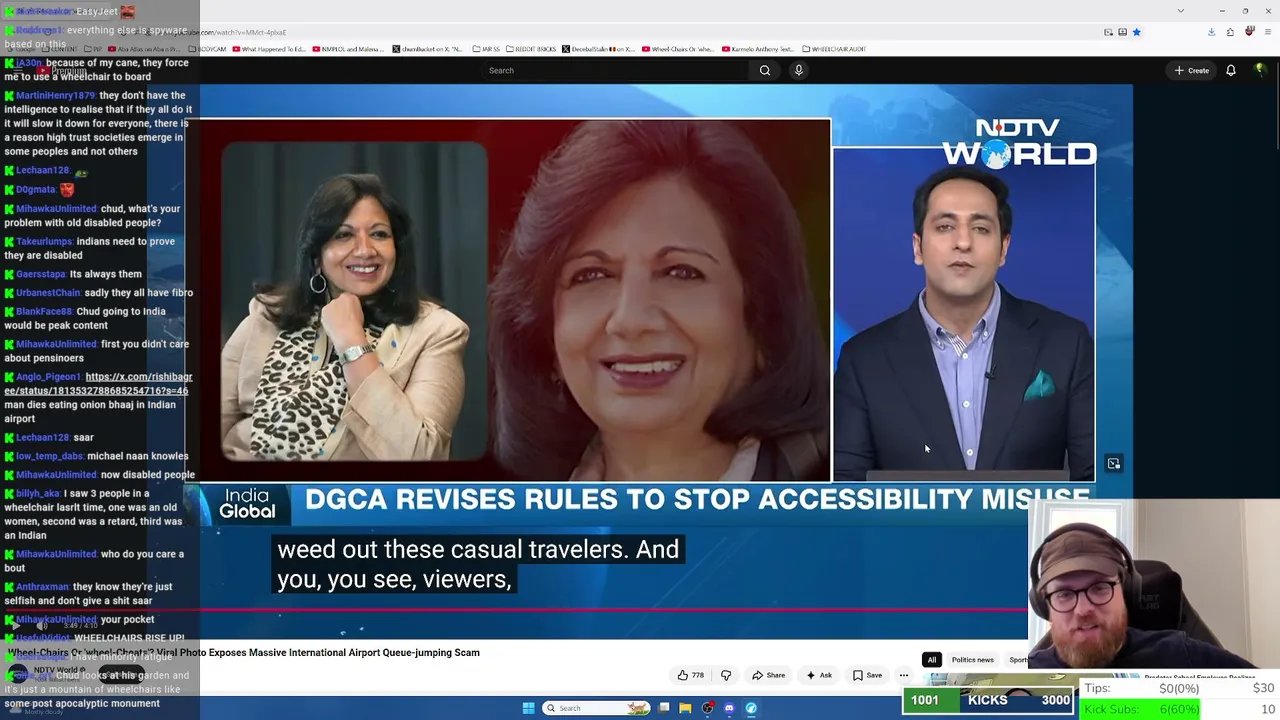1280x720 pixels.
Task: Open the JAR SS bookmark folder
Action: (484, 49)
